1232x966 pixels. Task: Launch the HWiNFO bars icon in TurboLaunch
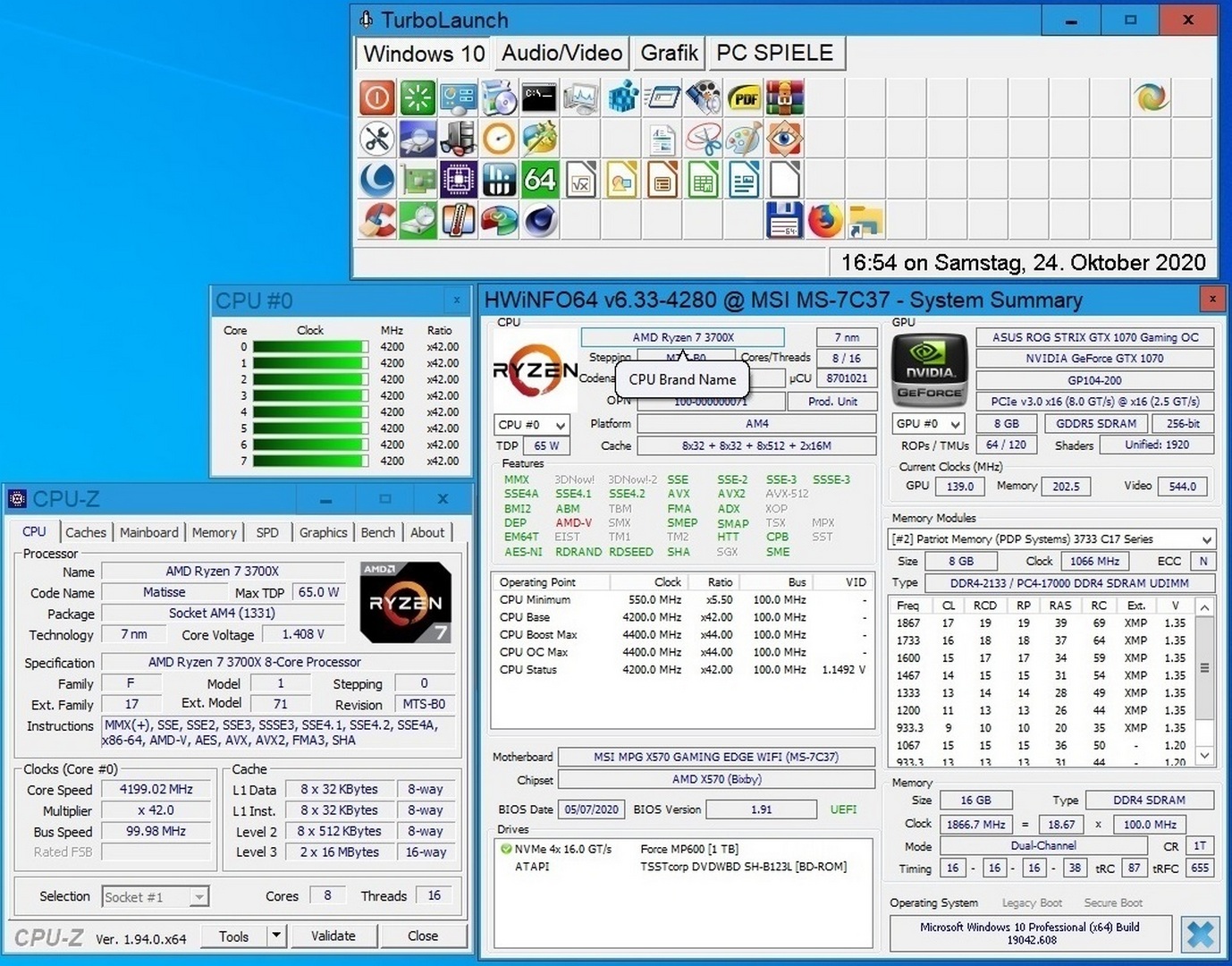[499, 179]
